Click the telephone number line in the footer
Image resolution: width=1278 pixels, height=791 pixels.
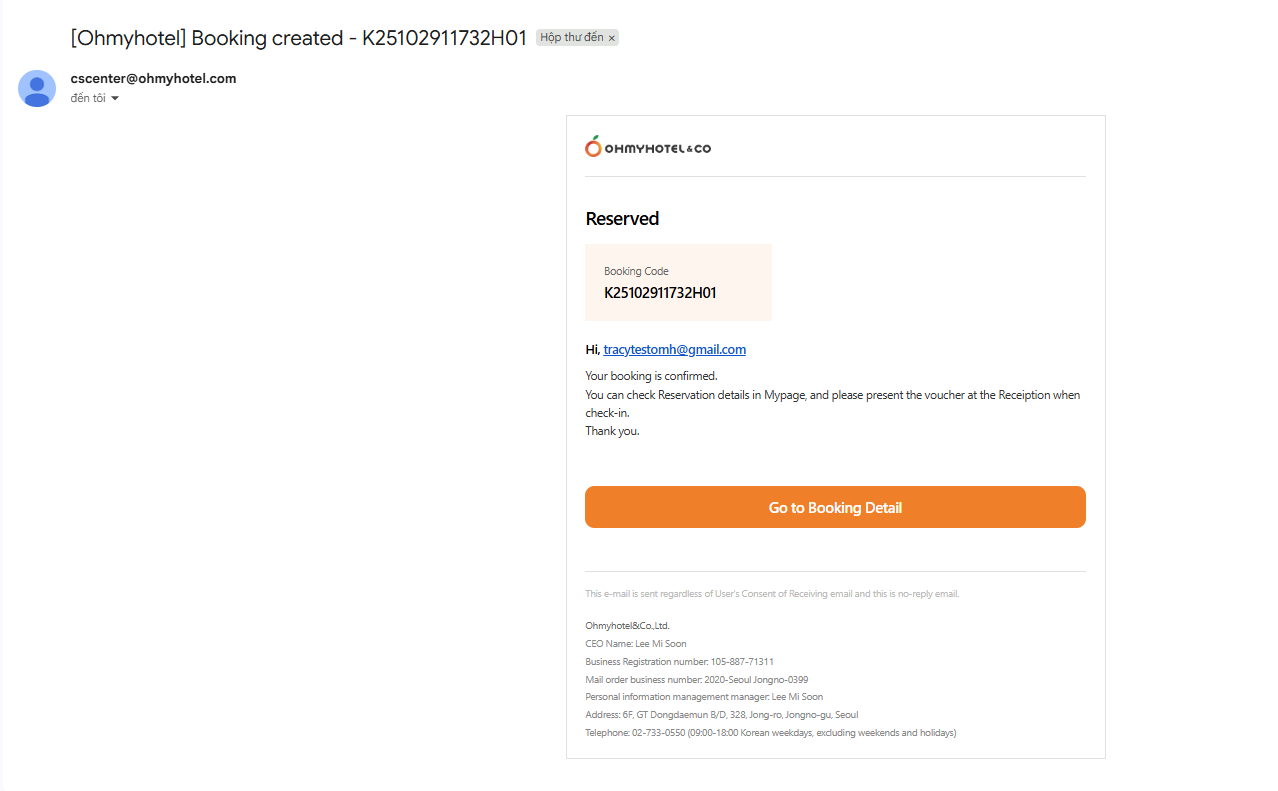pyautogui.click(x=770, y=733)
